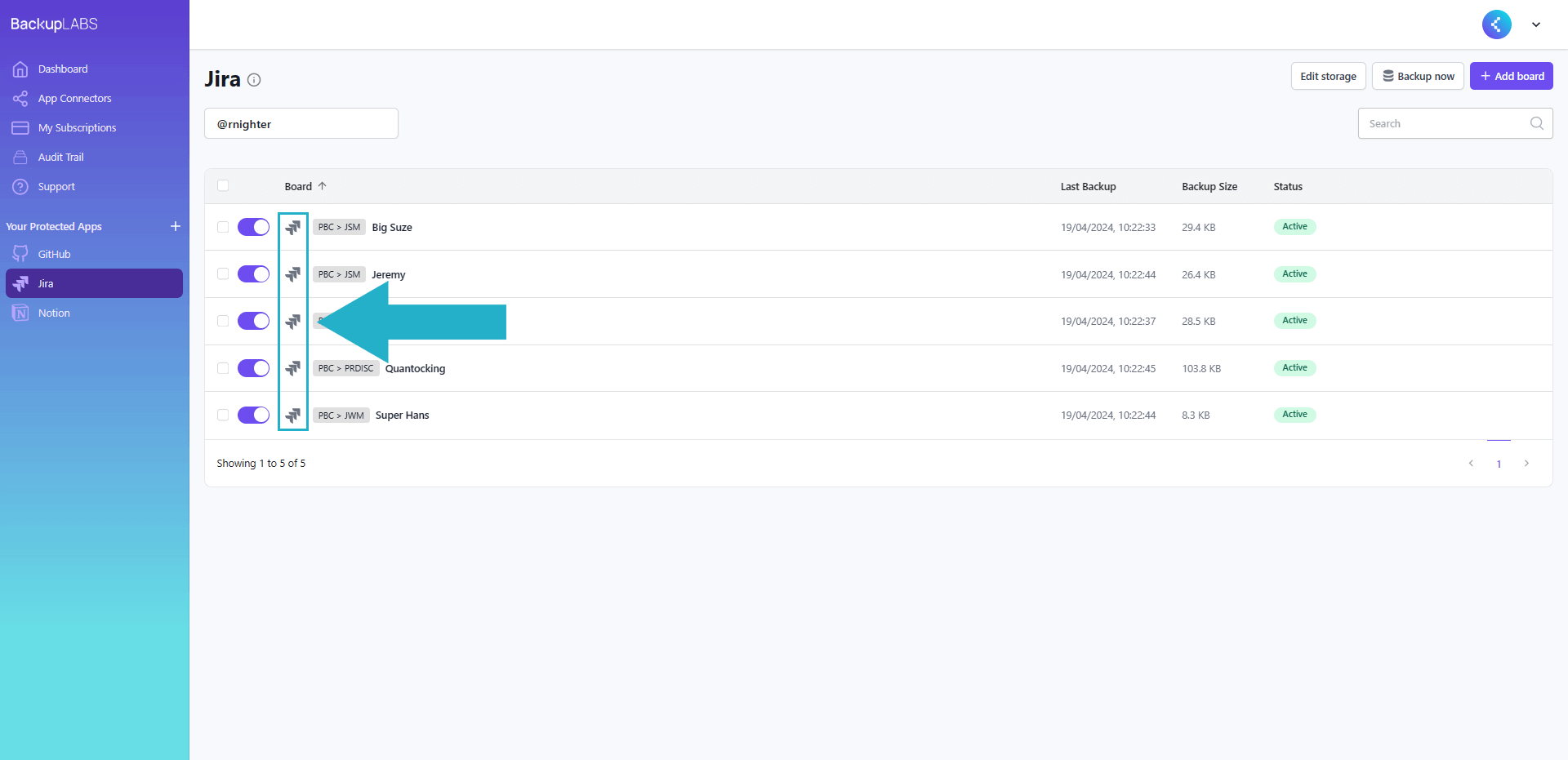Viewport: 1568px width, 760px height.
Task: Add a protected app with plus icon
Action: [x=176, y=226]
